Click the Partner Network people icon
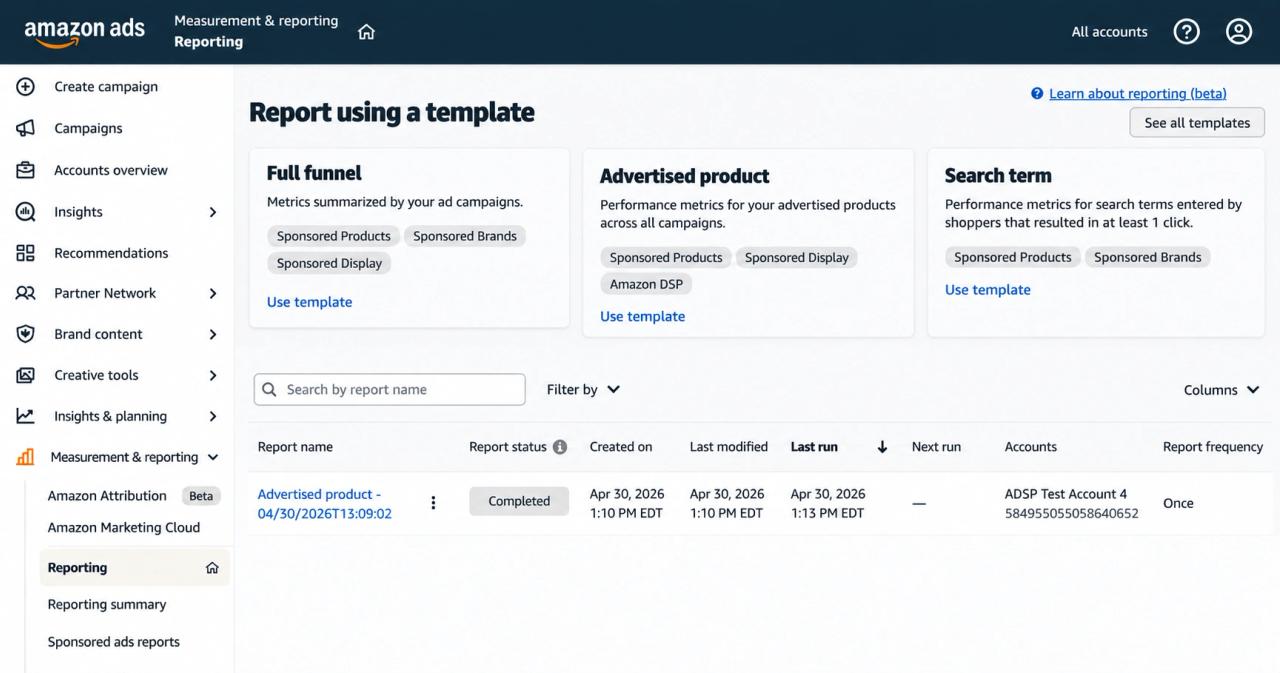 26,293
